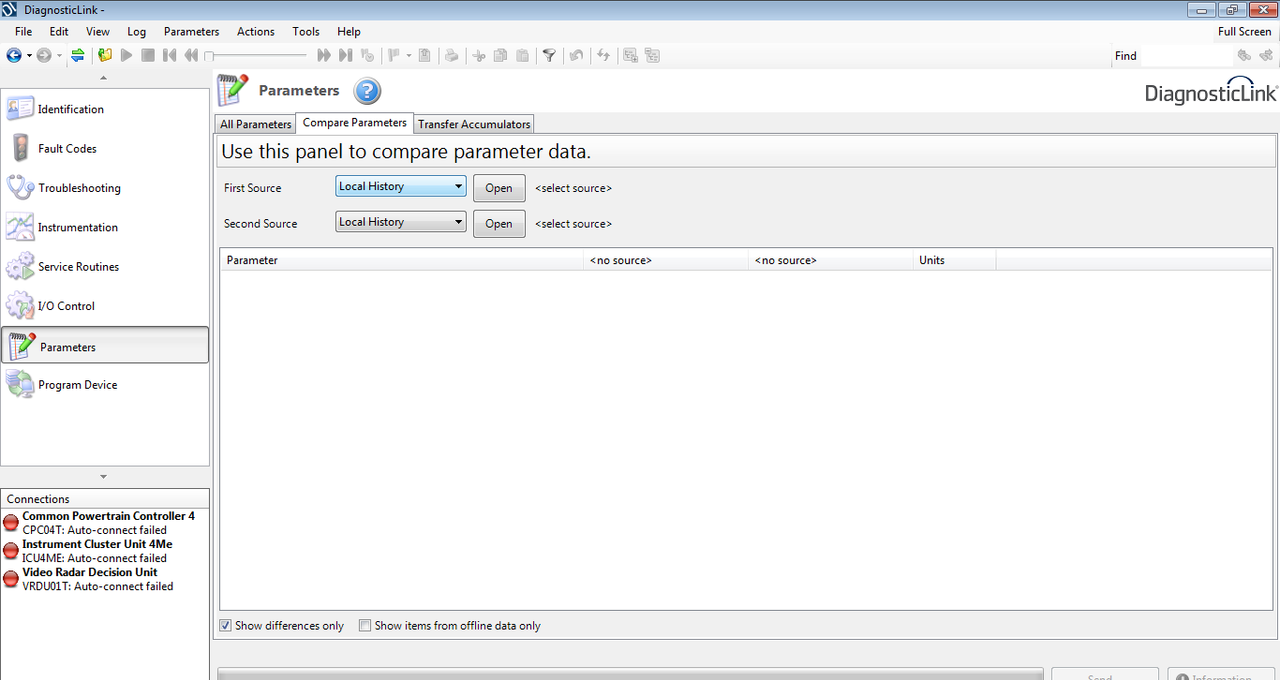Open the Help menu
Image resolution: width=1280 pixels, height=680 pixels.
(x=349, y=31)
